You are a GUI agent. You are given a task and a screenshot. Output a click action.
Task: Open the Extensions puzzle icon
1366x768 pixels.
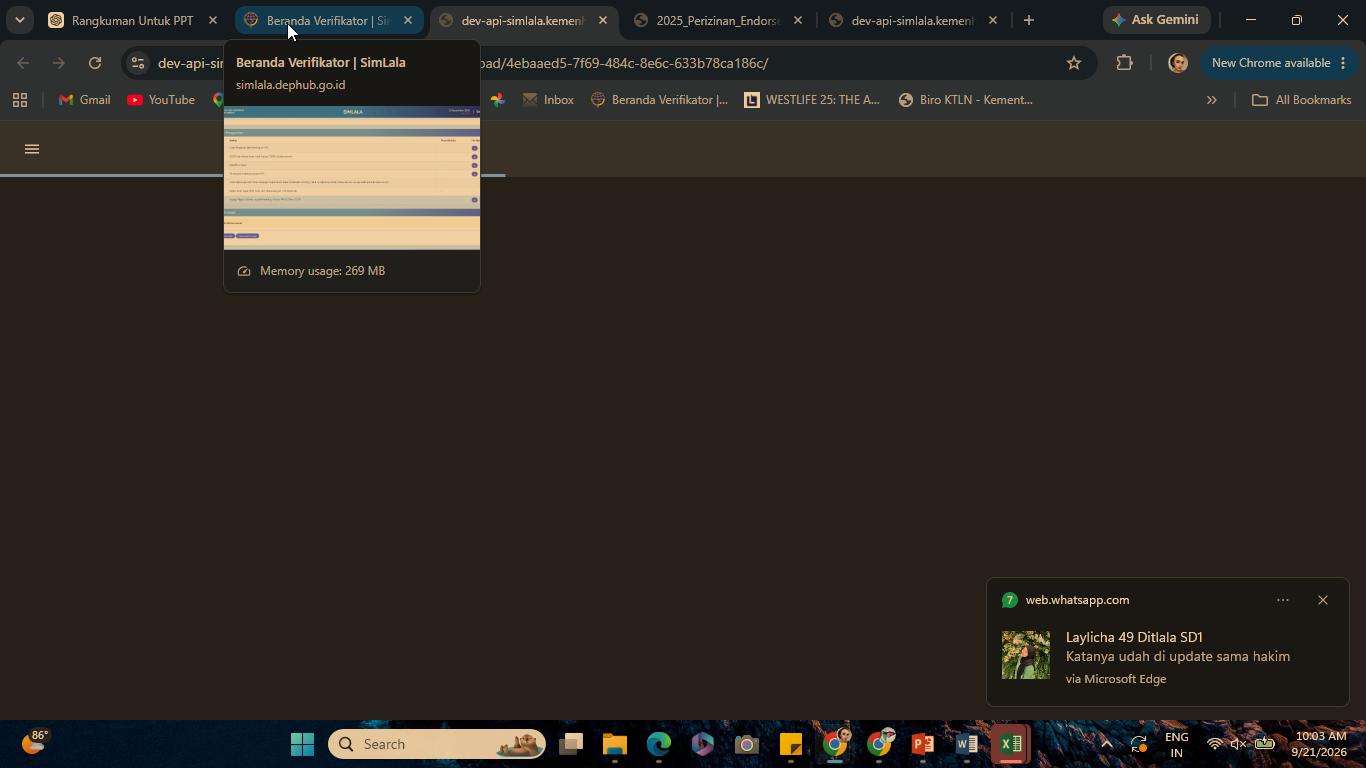click(x=1124, y=63)
